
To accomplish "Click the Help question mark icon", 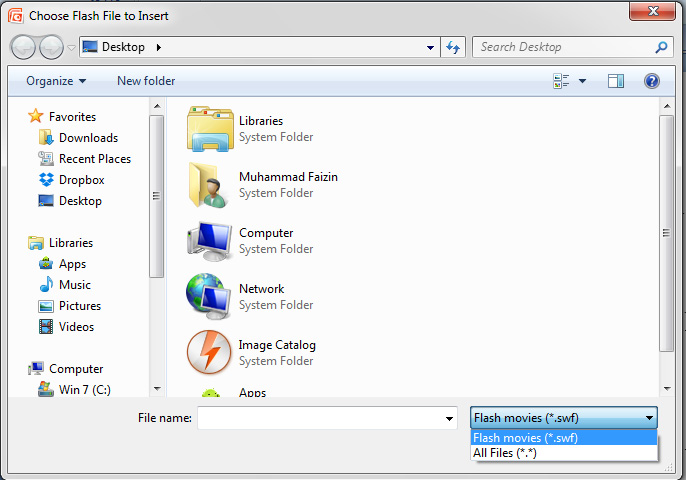I will click(651, 81).
